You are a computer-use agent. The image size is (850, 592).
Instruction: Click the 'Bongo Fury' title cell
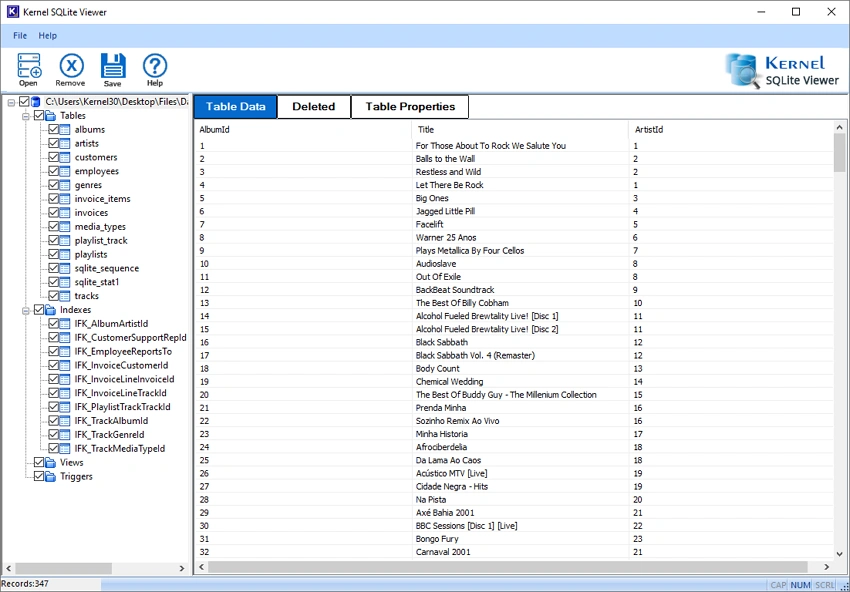pyautogui.click(x=520, y=539)
